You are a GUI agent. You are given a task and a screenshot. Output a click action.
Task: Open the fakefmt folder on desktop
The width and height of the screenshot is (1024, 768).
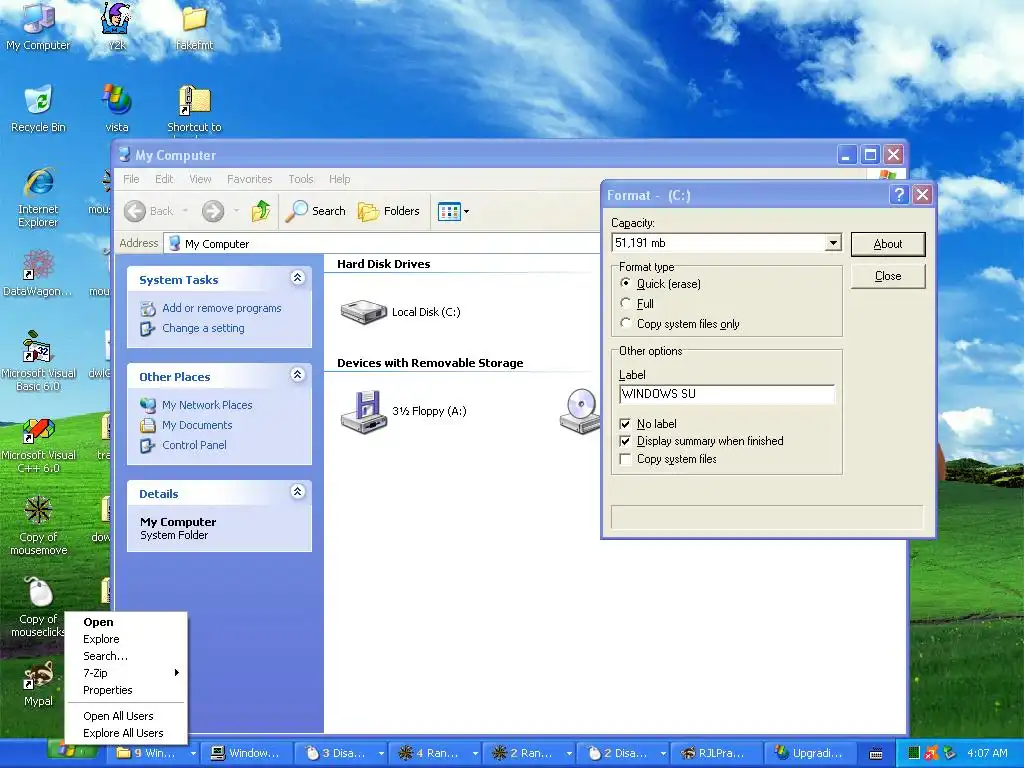[x=194, y=26]
